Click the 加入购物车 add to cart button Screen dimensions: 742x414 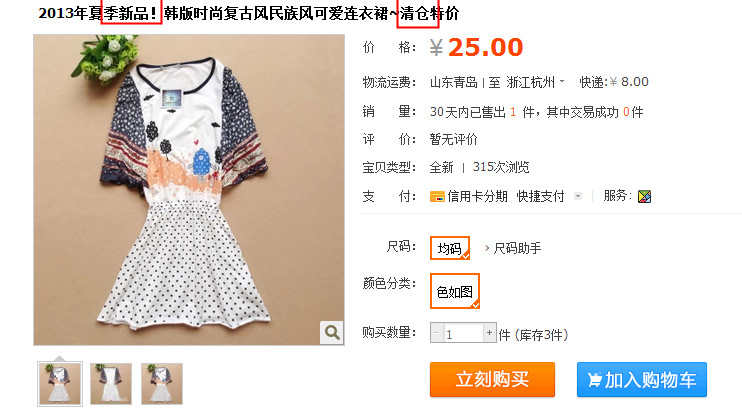642,379
